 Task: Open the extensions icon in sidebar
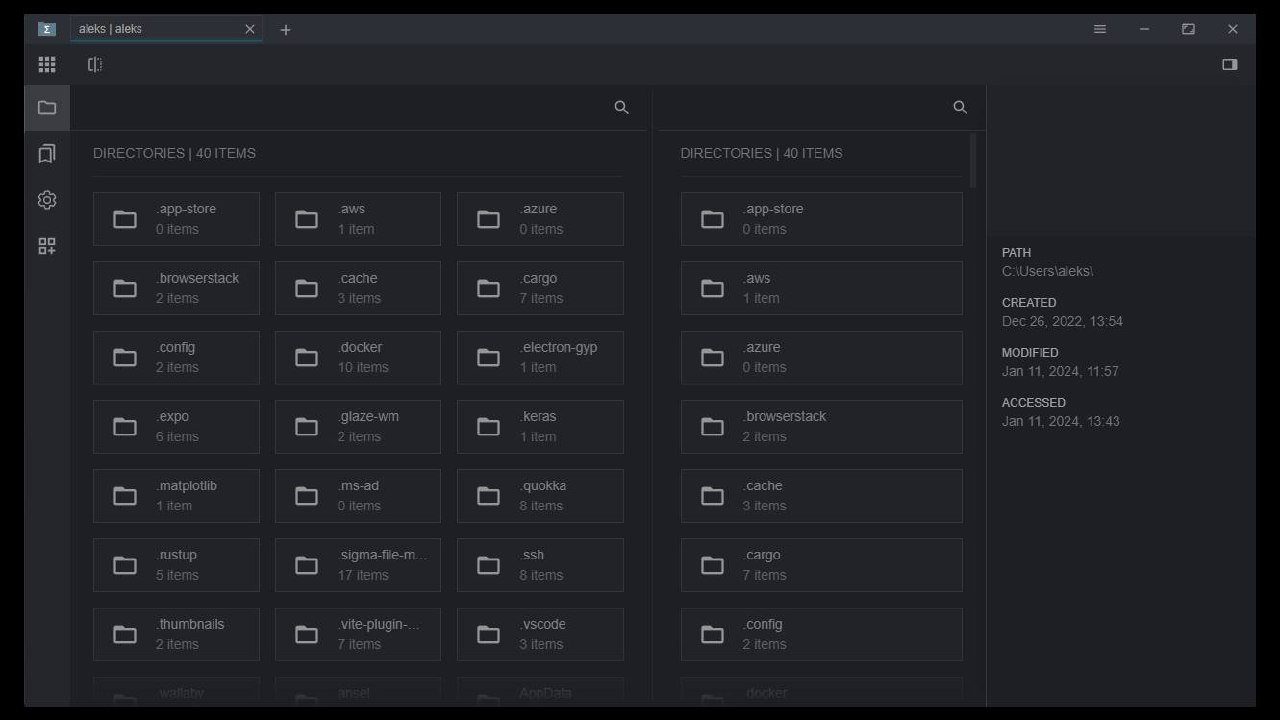point(47,246)
